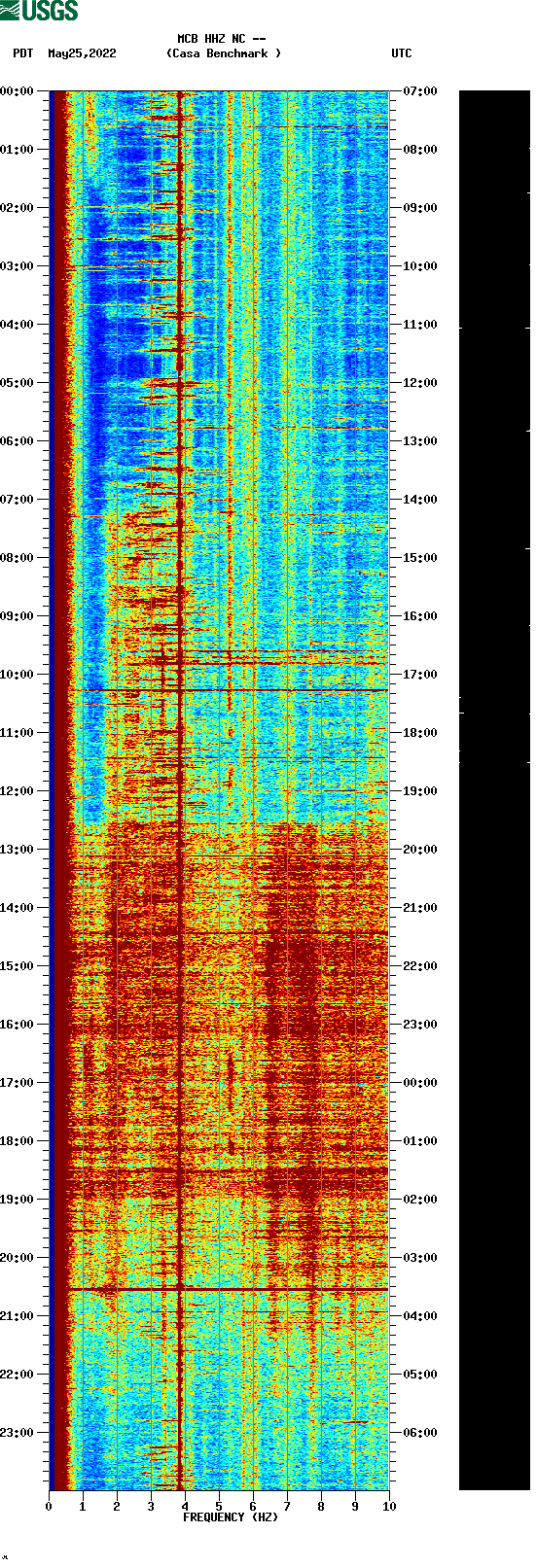The image size is (537, 1568).
Task: Select UTC axis label '12:00'
Action: [x=420, y=383]
